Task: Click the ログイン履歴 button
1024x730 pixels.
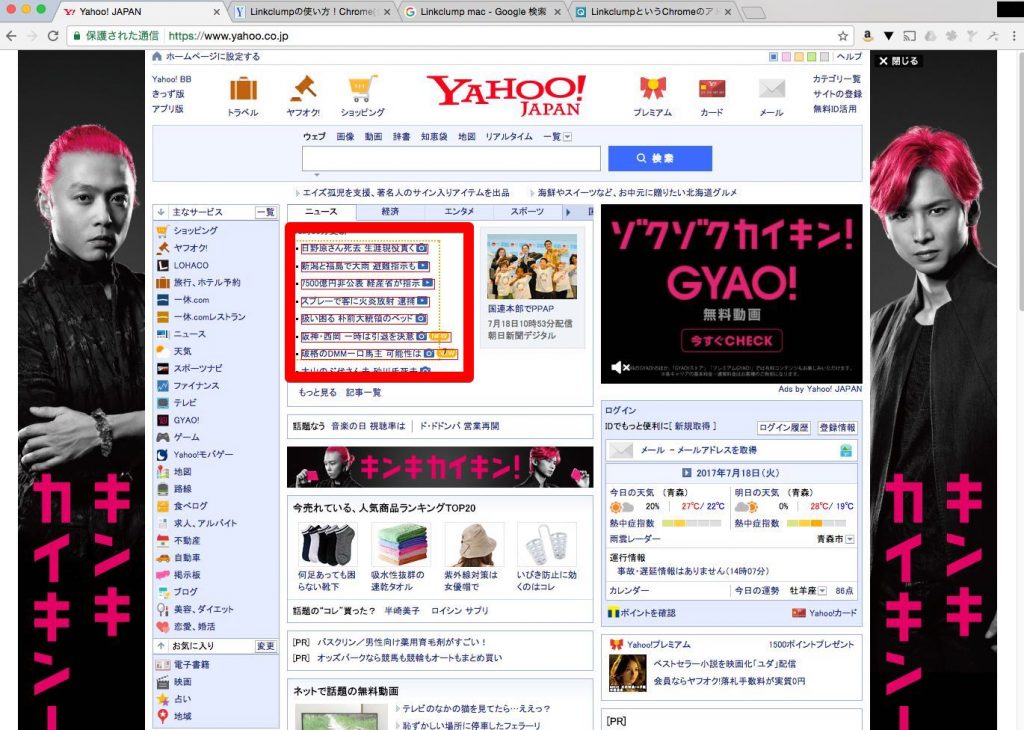Action: click(783, 428)
